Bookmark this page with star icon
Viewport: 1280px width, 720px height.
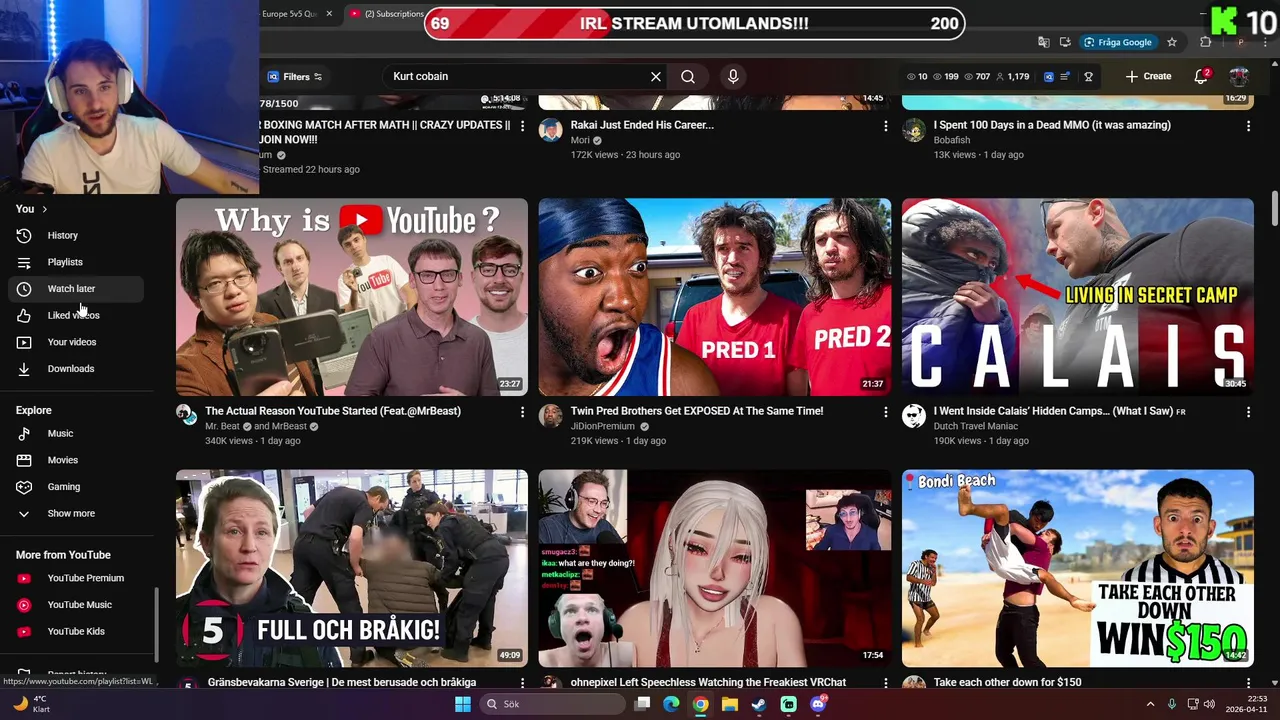(1172, 42)
